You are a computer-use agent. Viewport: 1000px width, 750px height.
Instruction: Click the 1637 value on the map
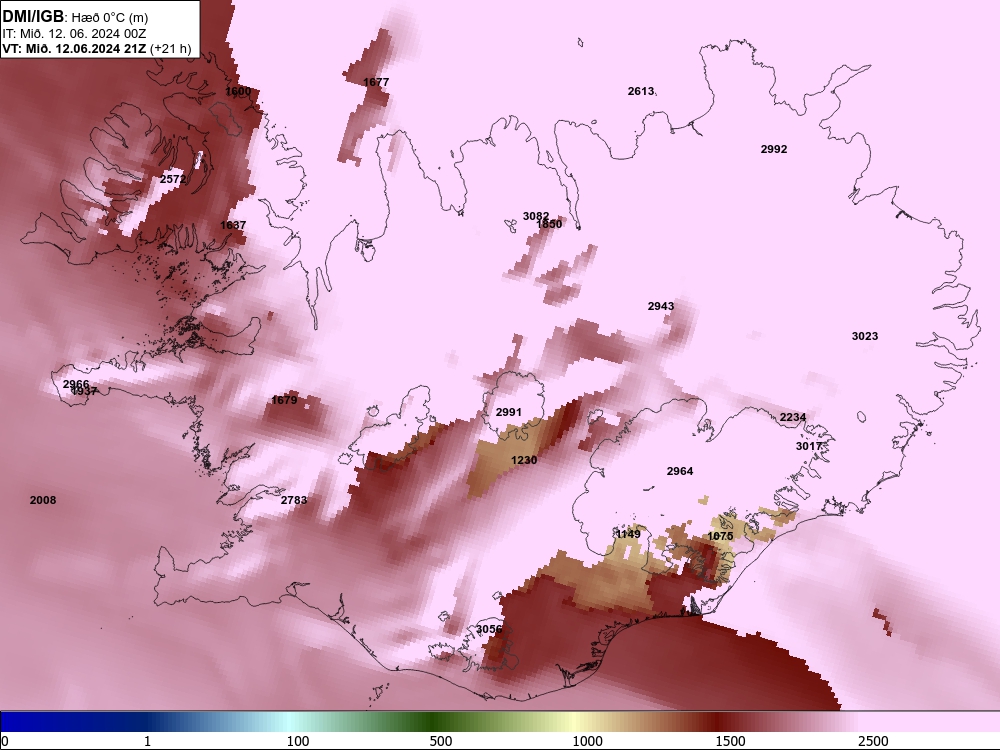coord(233,225)
